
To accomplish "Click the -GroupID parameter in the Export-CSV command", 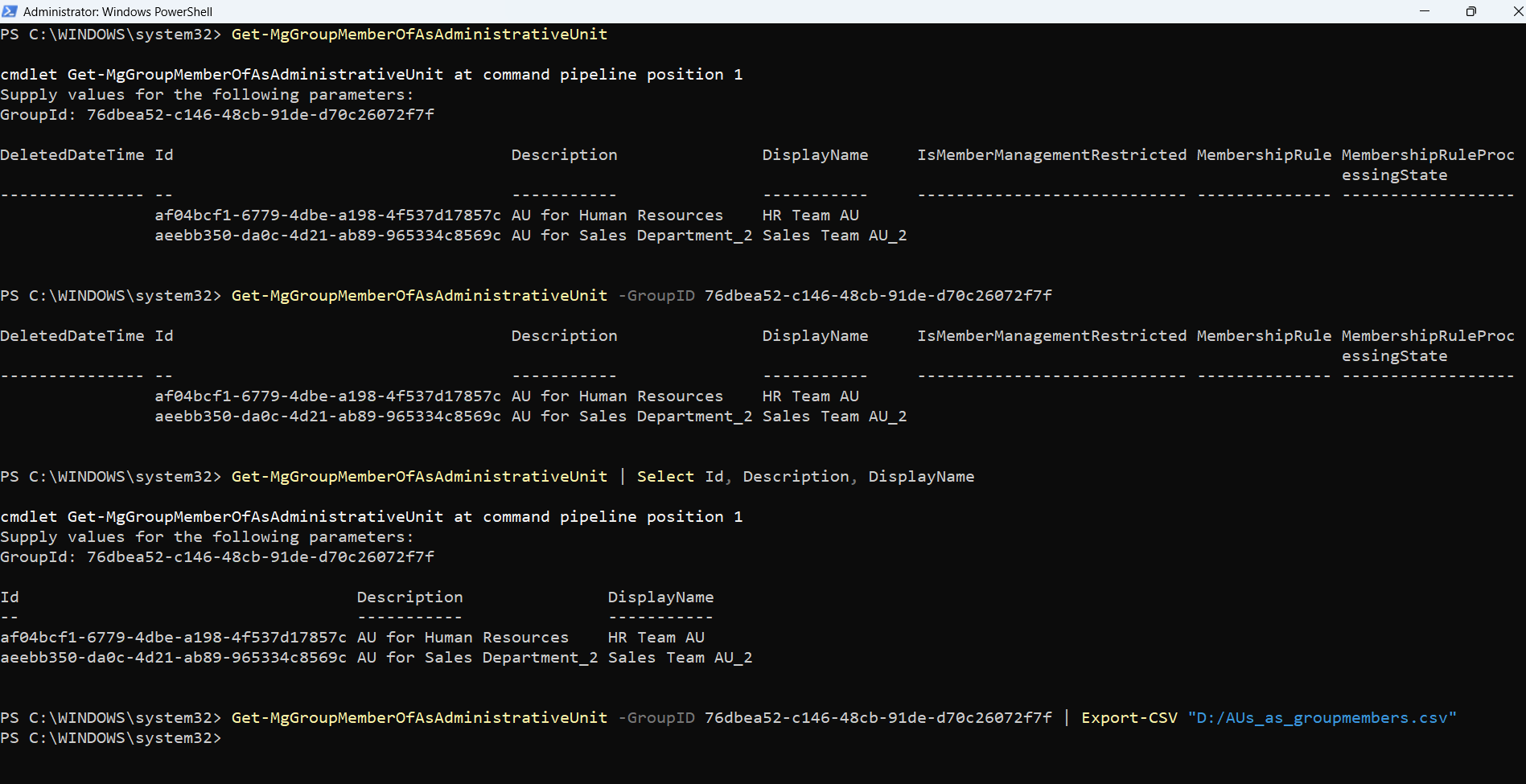I will 656,718.
